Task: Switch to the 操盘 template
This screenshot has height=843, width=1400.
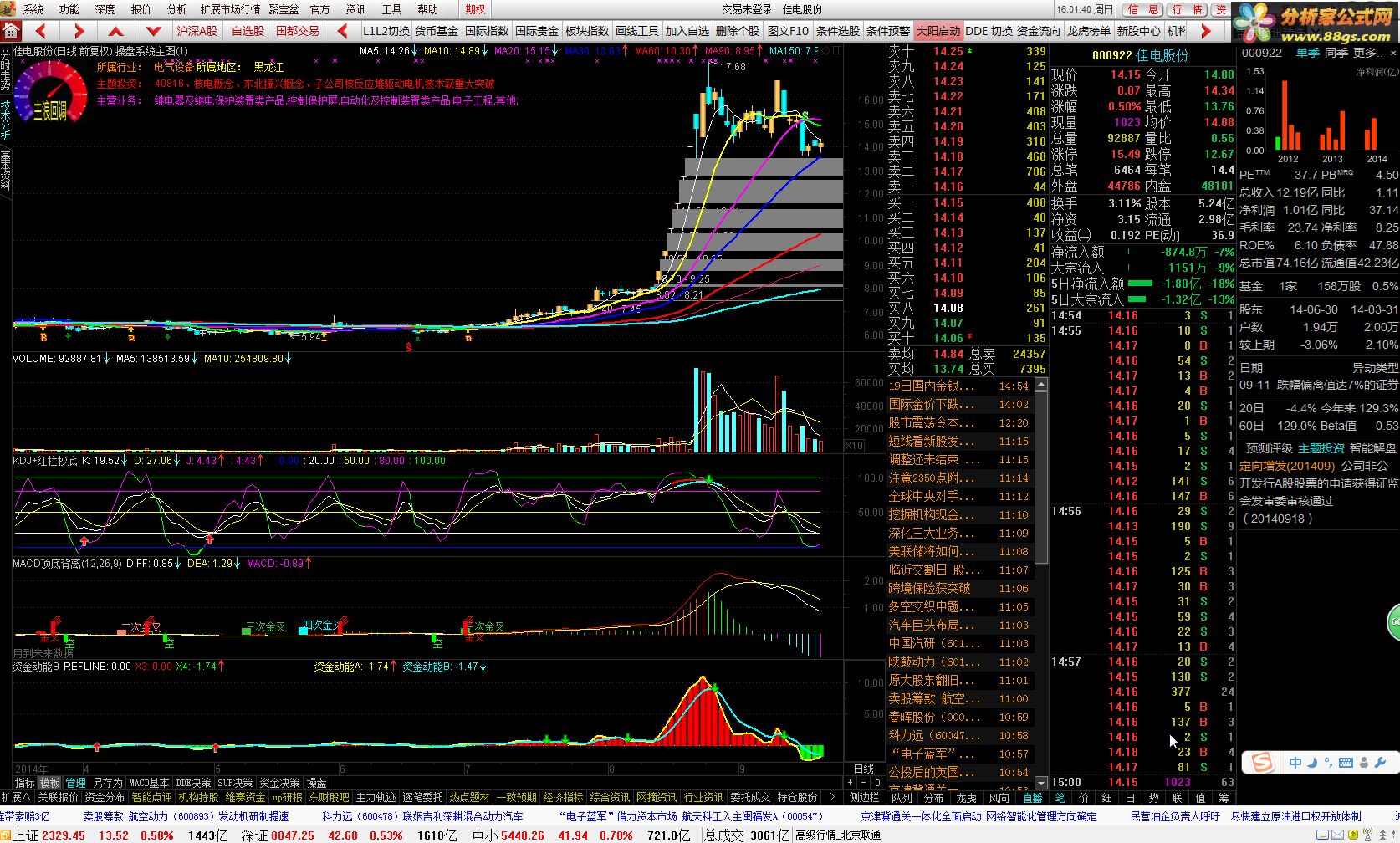Action: pyautogui.click(x=317, y=784)
